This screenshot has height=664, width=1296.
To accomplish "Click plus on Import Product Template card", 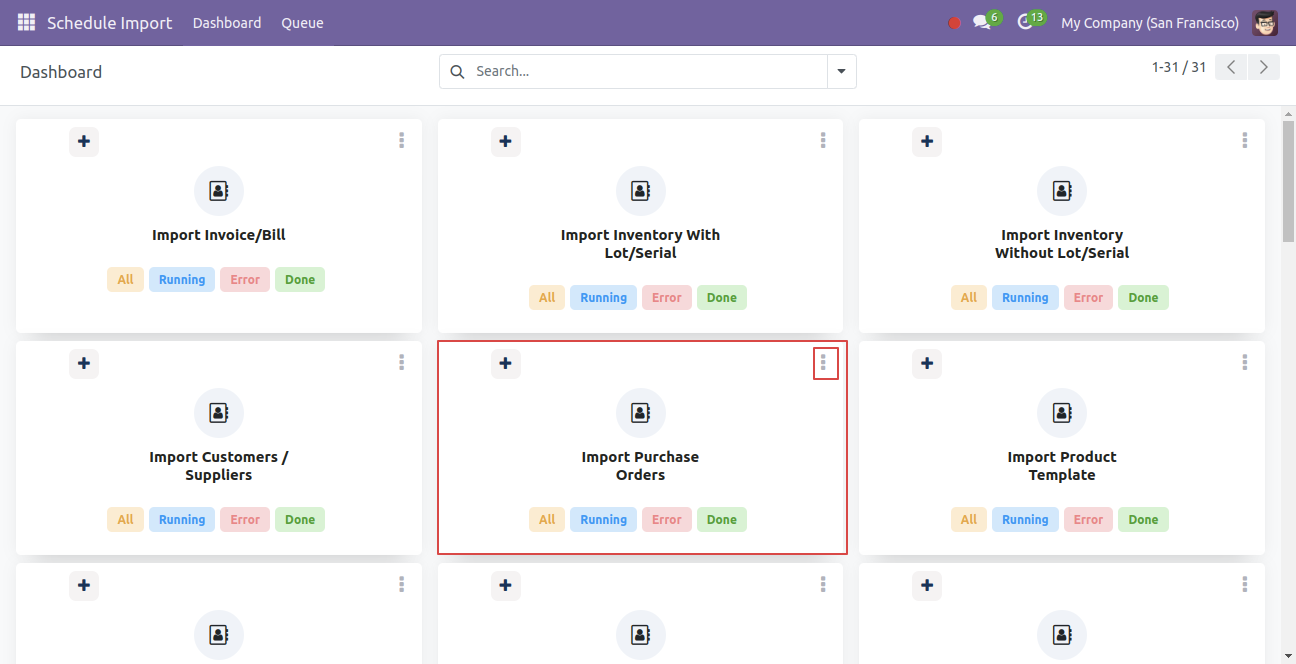I will pos(927,364).
